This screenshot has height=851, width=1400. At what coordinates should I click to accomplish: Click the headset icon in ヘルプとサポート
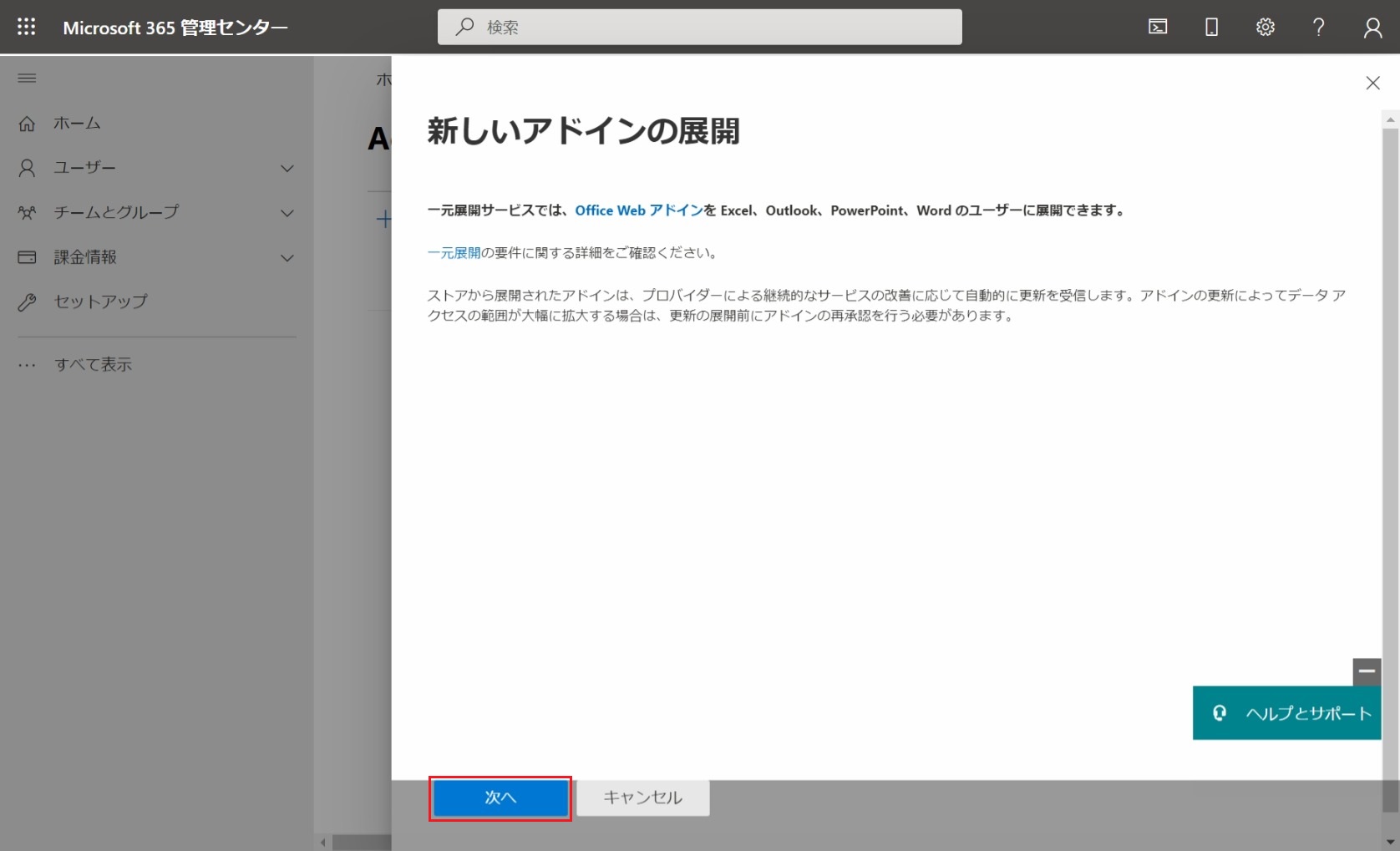(1220, 712)
